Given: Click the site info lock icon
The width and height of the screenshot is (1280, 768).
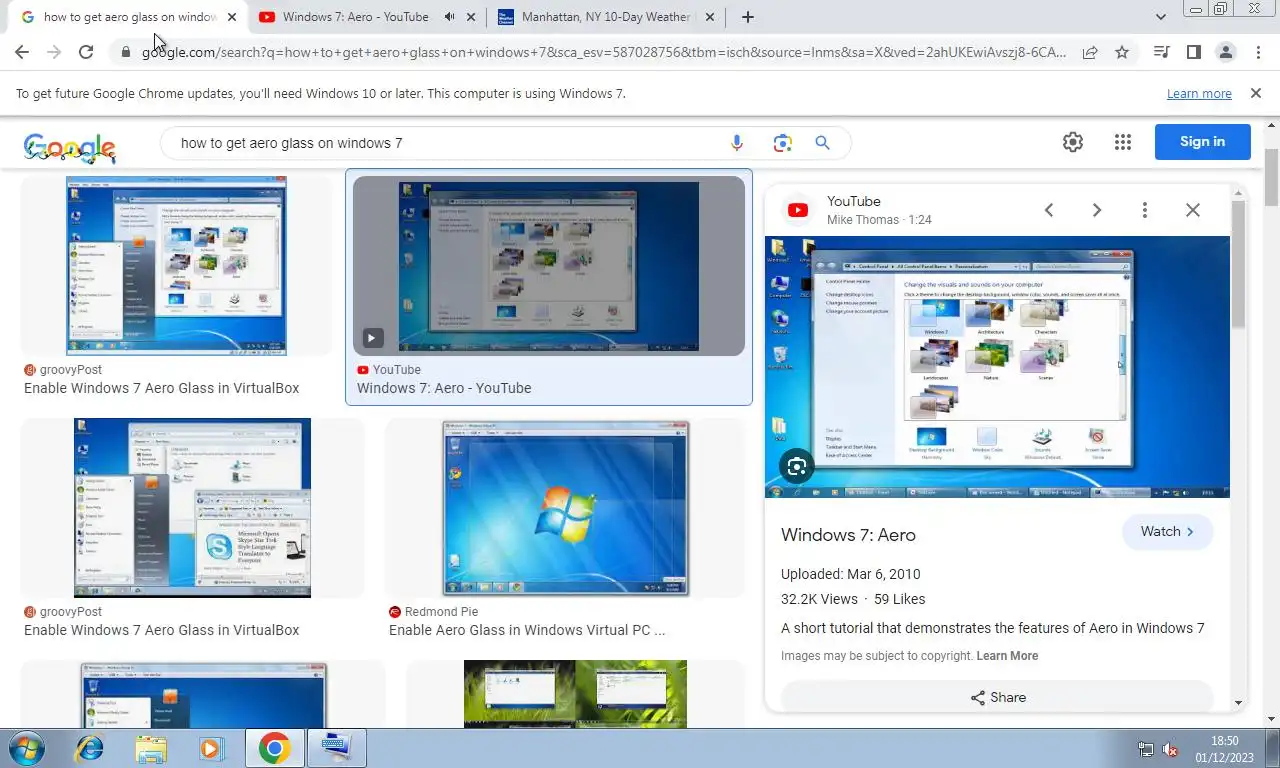Looking at the screenshot, I should click(x=124, y=52).
